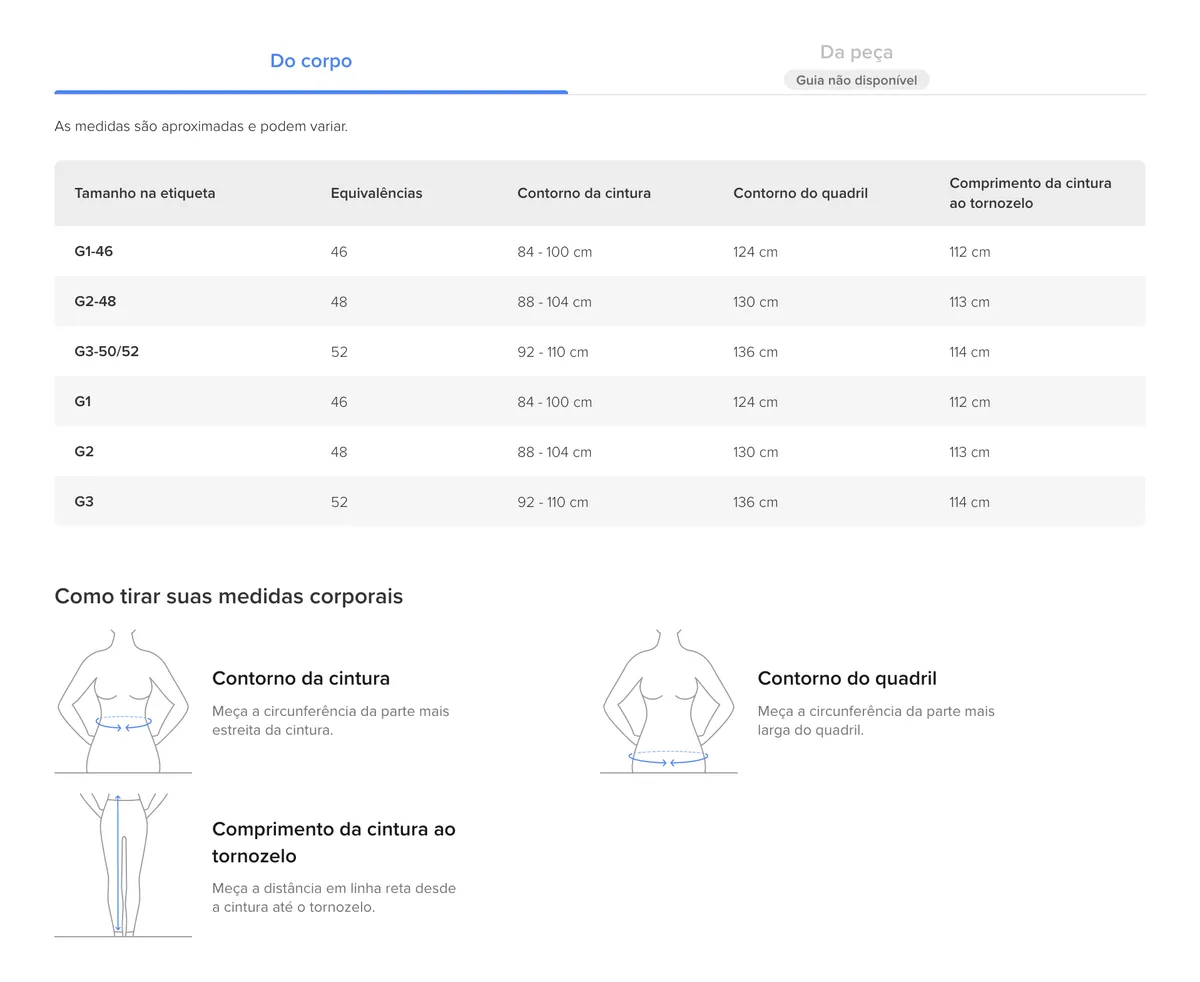Click the Como tirar suas medidas corporais heading

(x=229, y=596)
